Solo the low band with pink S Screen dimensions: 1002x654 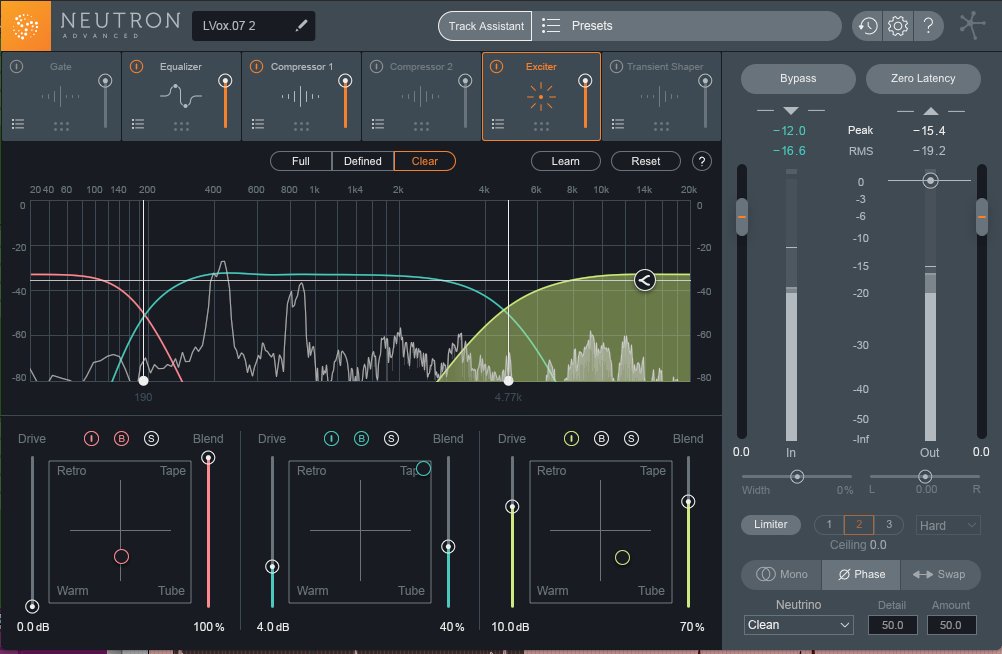pyautogui.click(x=151, y=439)
